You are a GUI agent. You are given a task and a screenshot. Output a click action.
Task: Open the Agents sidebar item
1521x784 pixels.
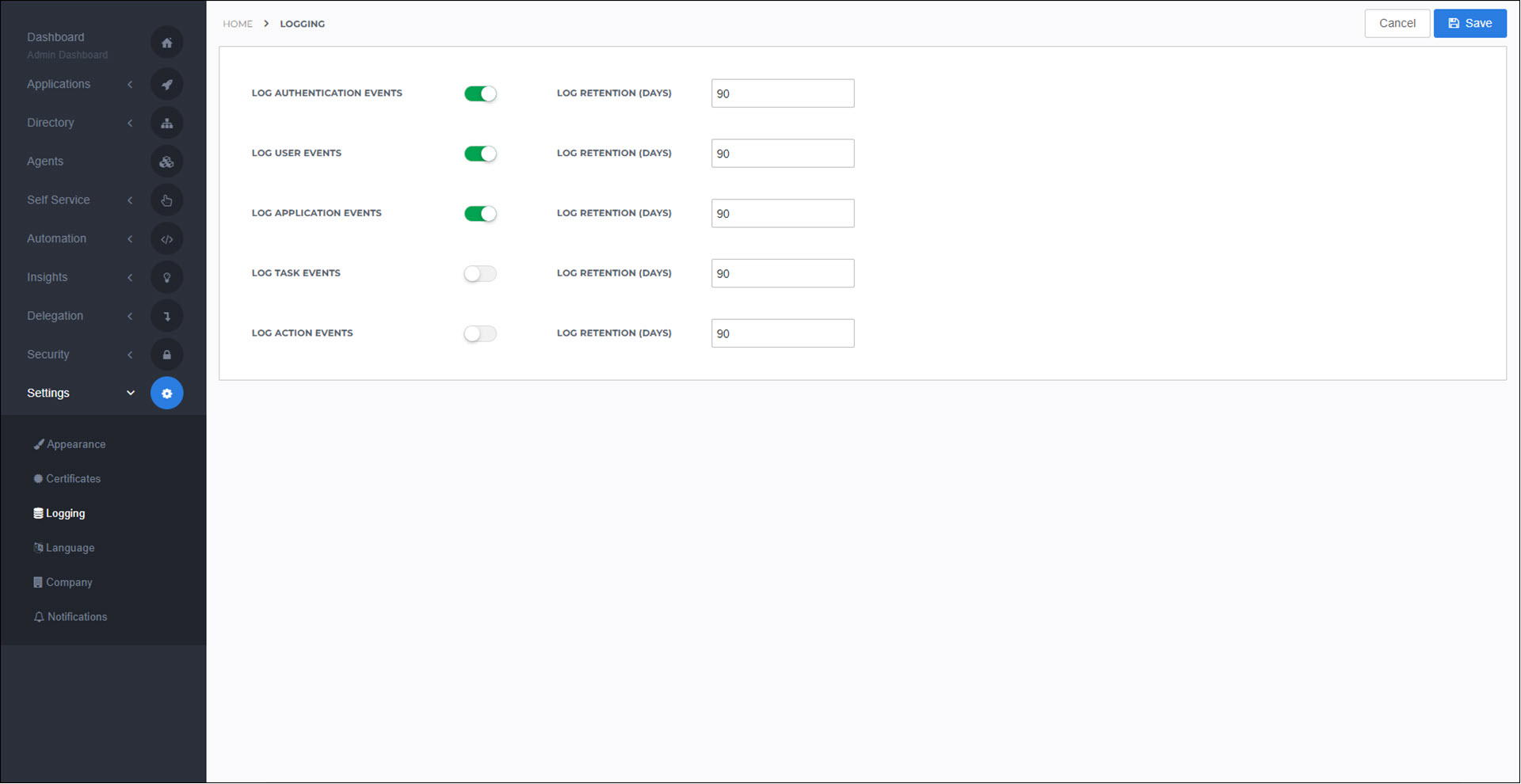coord(45,162)
